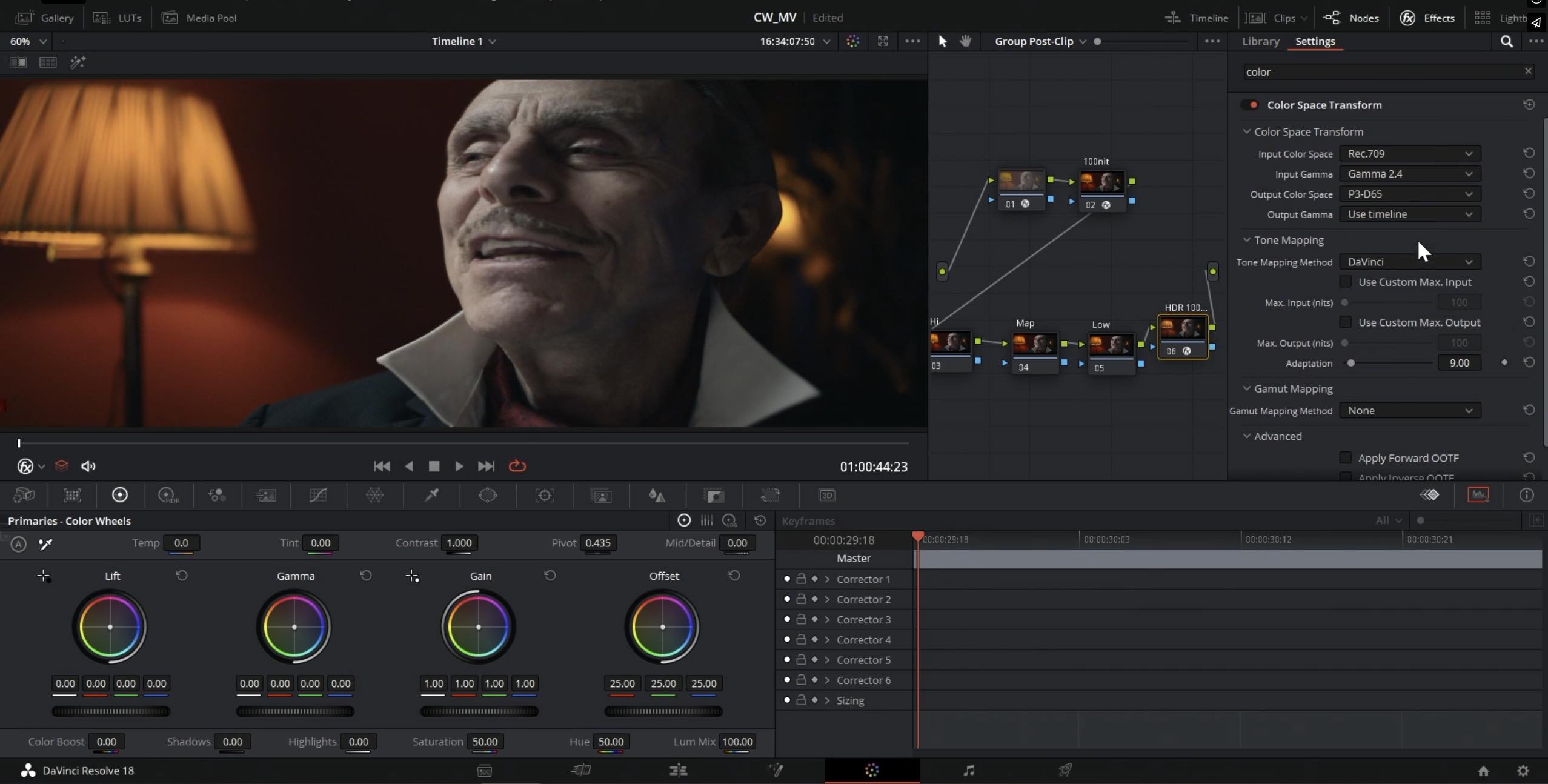Check the Apply Forward OOTF box
This screenshot has width=1548, height=784.
coord(1345,458)
